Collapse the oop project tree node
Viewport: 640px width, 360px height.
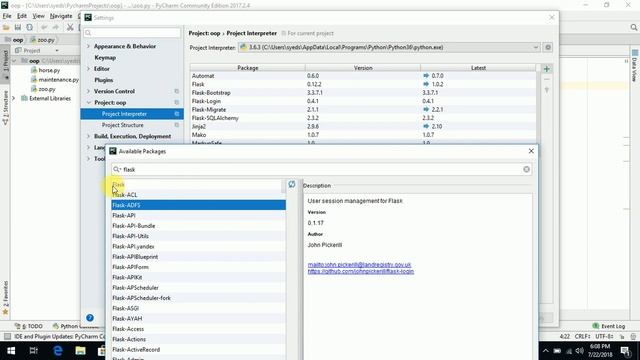point(14,61)
